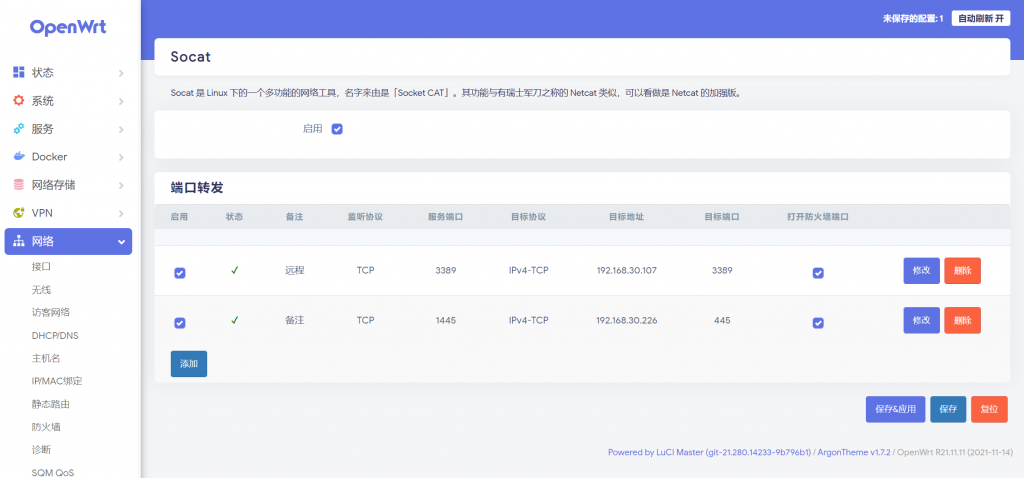Image resolution: width=1024 pixels, height=478 pixels.
Task: Open the 诊断 submenu item
Action: (41, 449)
